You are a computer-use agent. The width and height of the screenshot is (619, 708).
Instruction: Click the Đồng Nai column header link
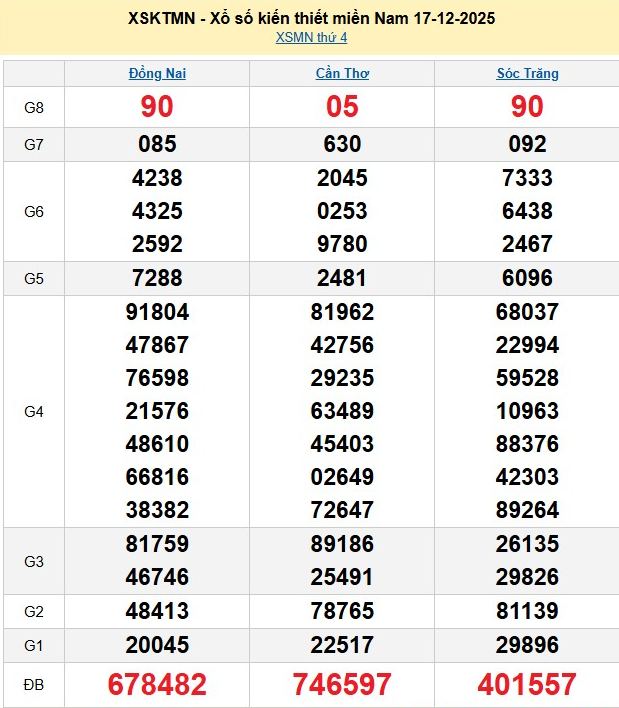pyautogui.click(x=157, y=73)
